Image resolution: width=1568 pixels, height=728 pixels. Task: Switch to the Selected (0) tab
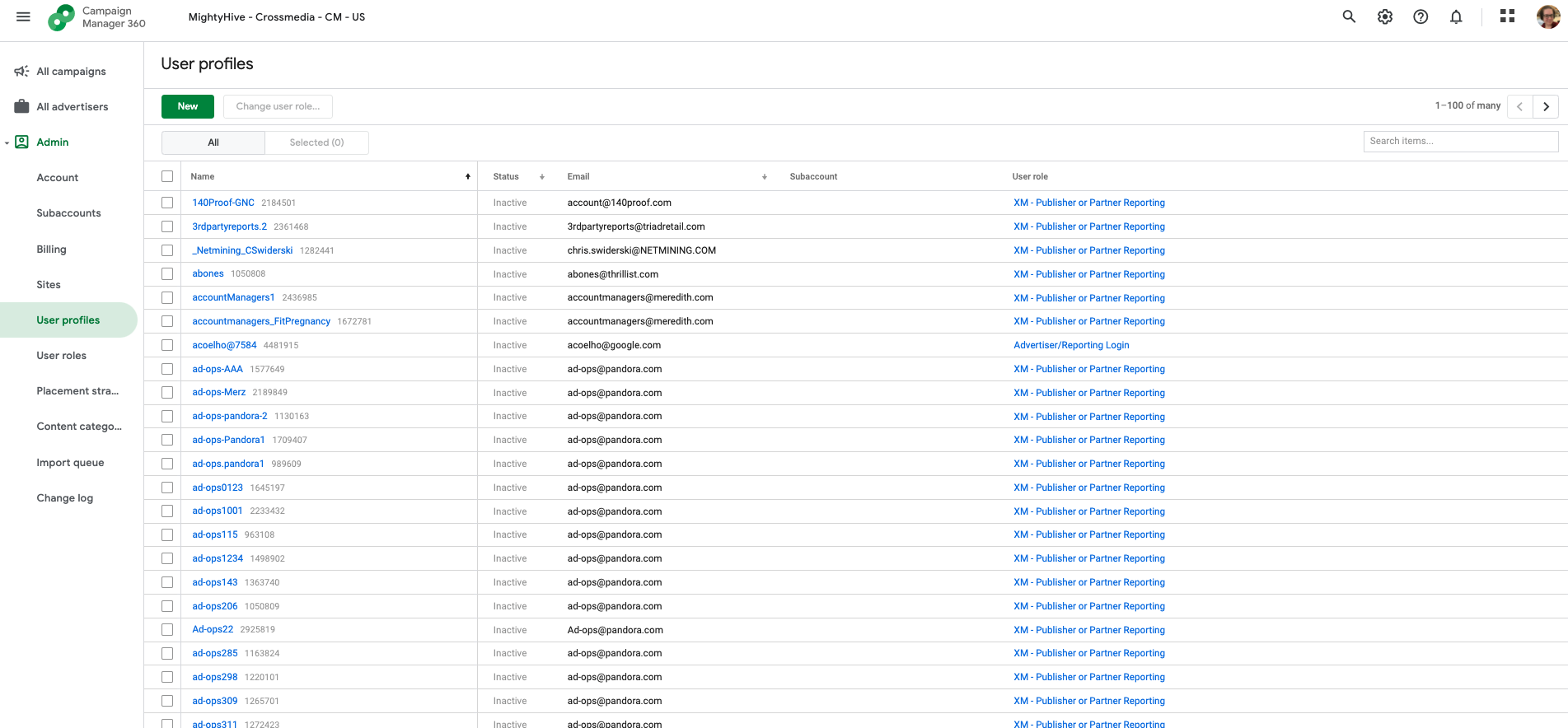tap(316, 142)
